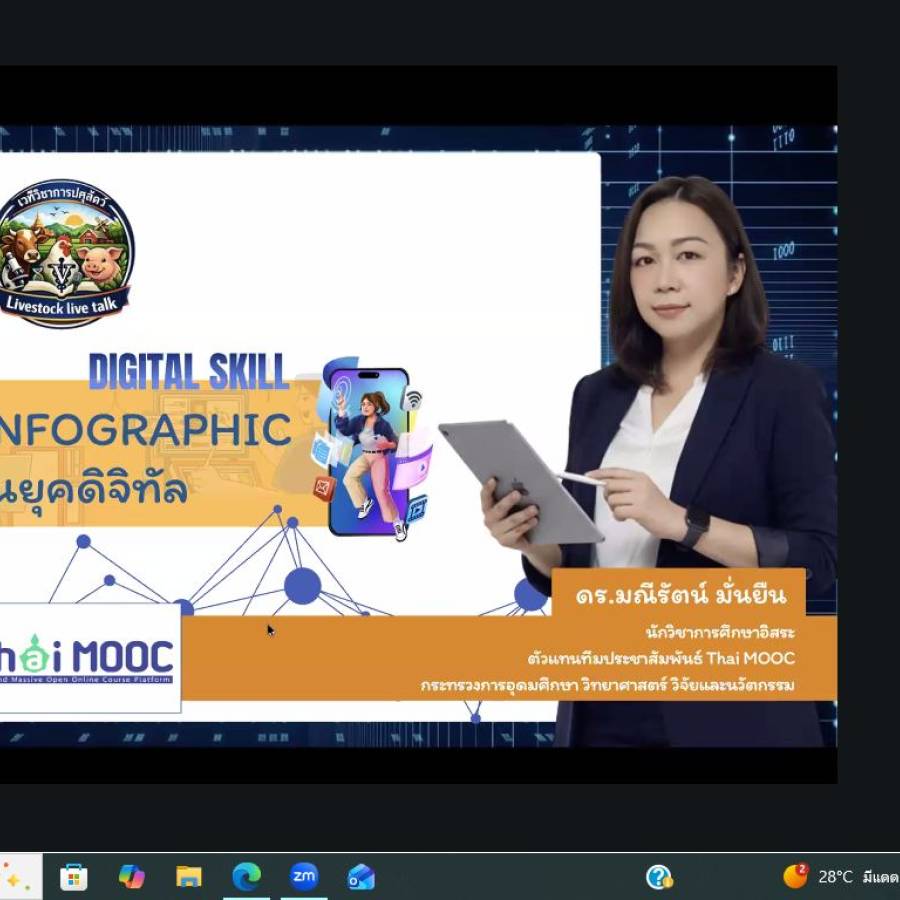
Task: Open the Microsoft Store from the taskbar
Action: pos(72,880)
